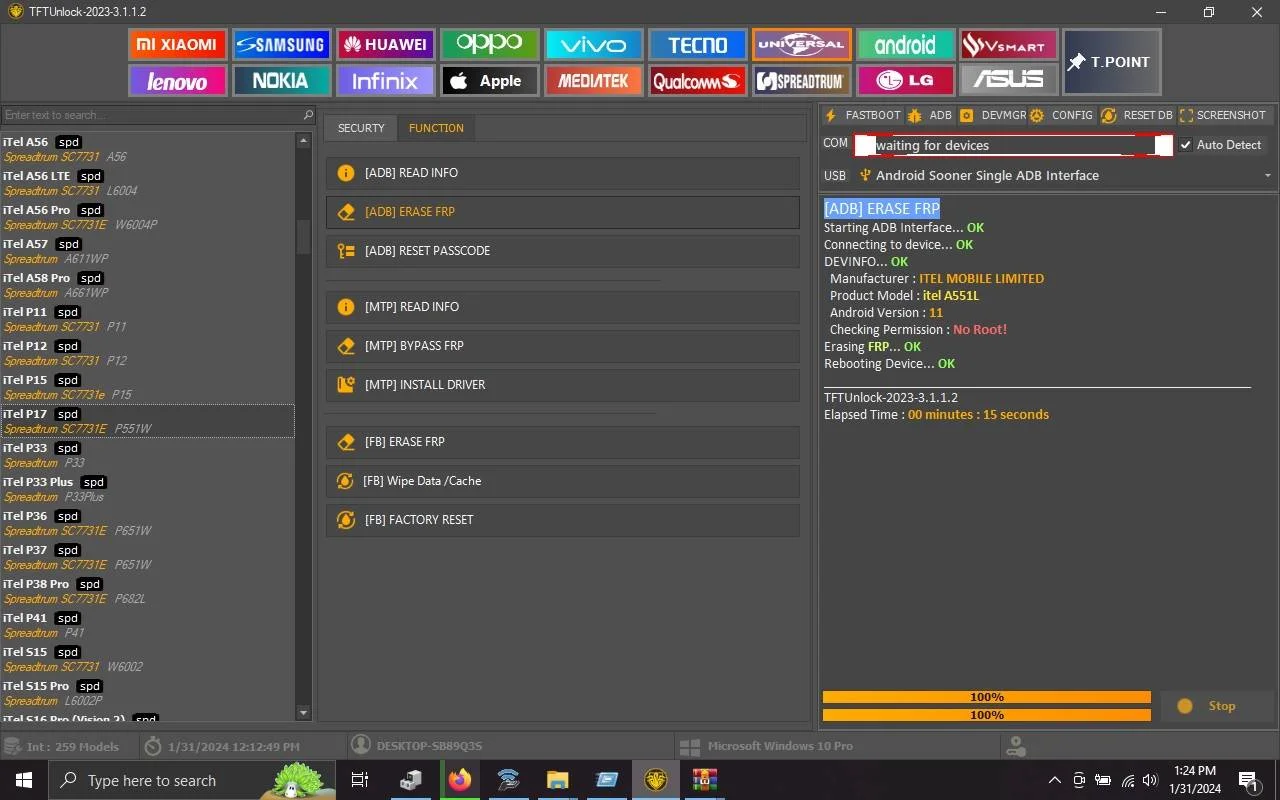Screen dimensions: 1280x800
Task: Open the Huawei brand section
Action: (385, 45)
